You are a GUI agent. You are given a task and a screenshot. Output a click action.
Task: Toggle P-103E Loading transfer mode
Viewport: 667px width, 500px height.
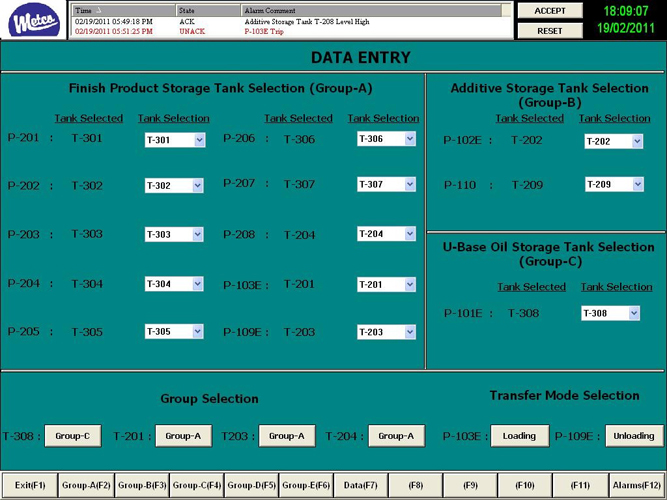click(x=519, y=436)
